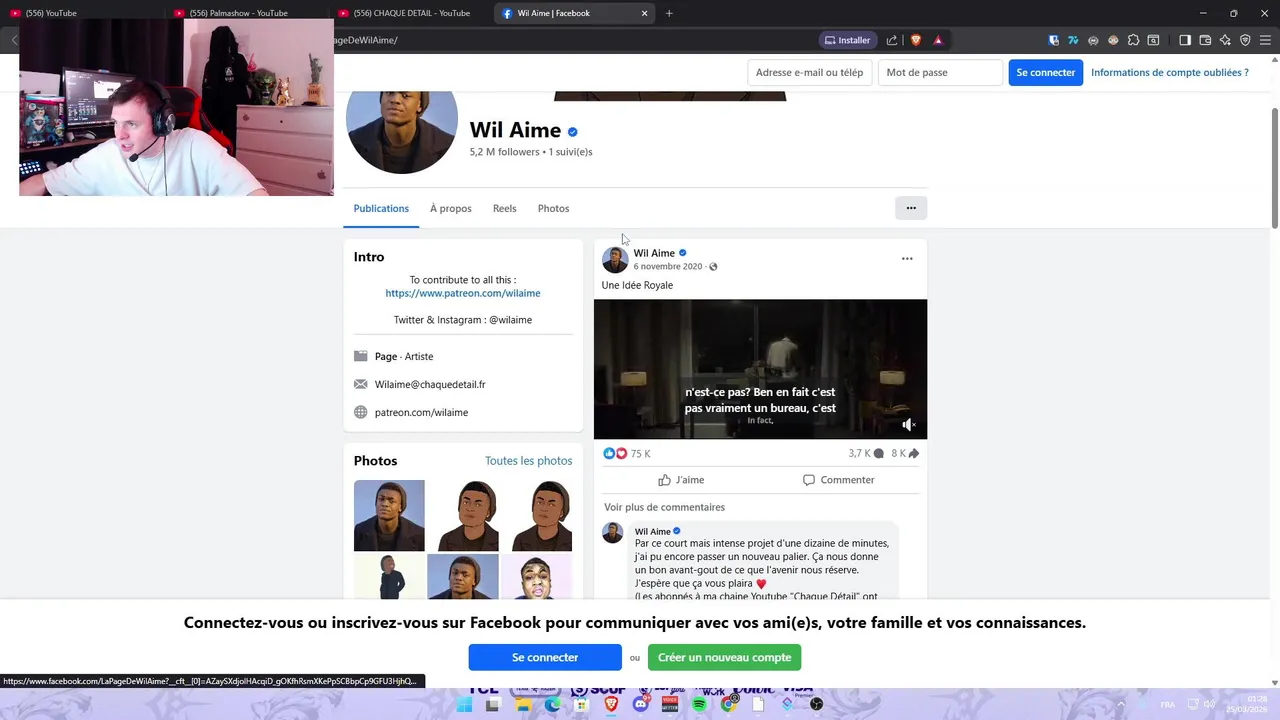Click Installer app button in address bar
The height and width of the screenshot is (720, 1280).
[846, 40]
